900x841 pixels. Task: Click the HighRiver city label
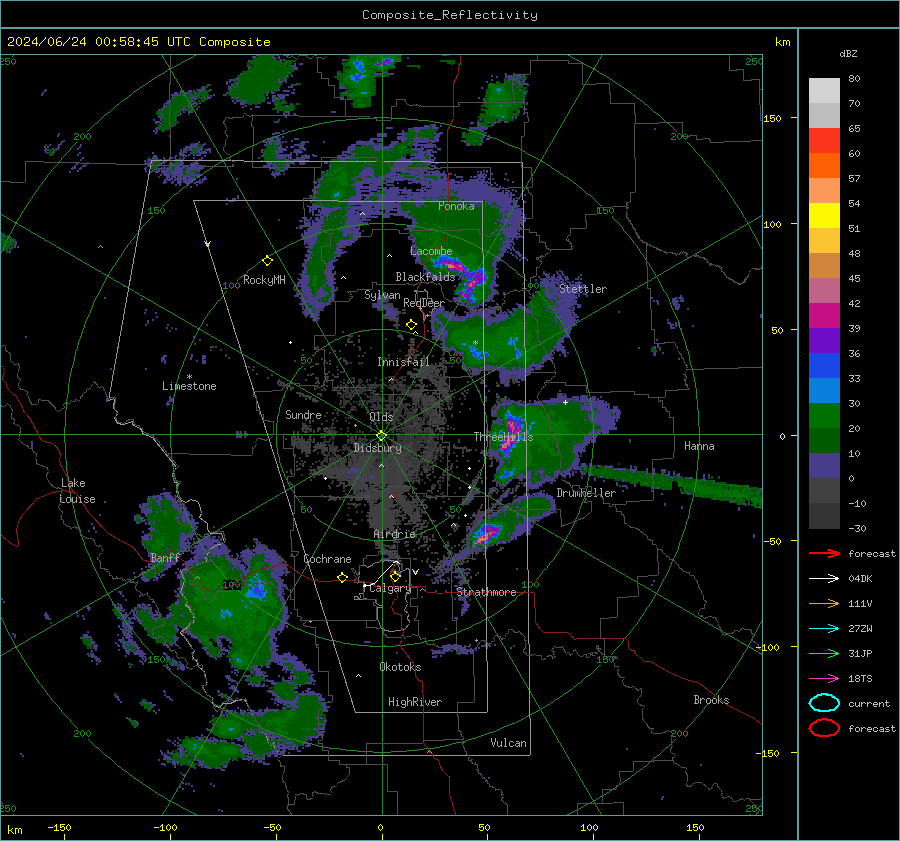415,702
